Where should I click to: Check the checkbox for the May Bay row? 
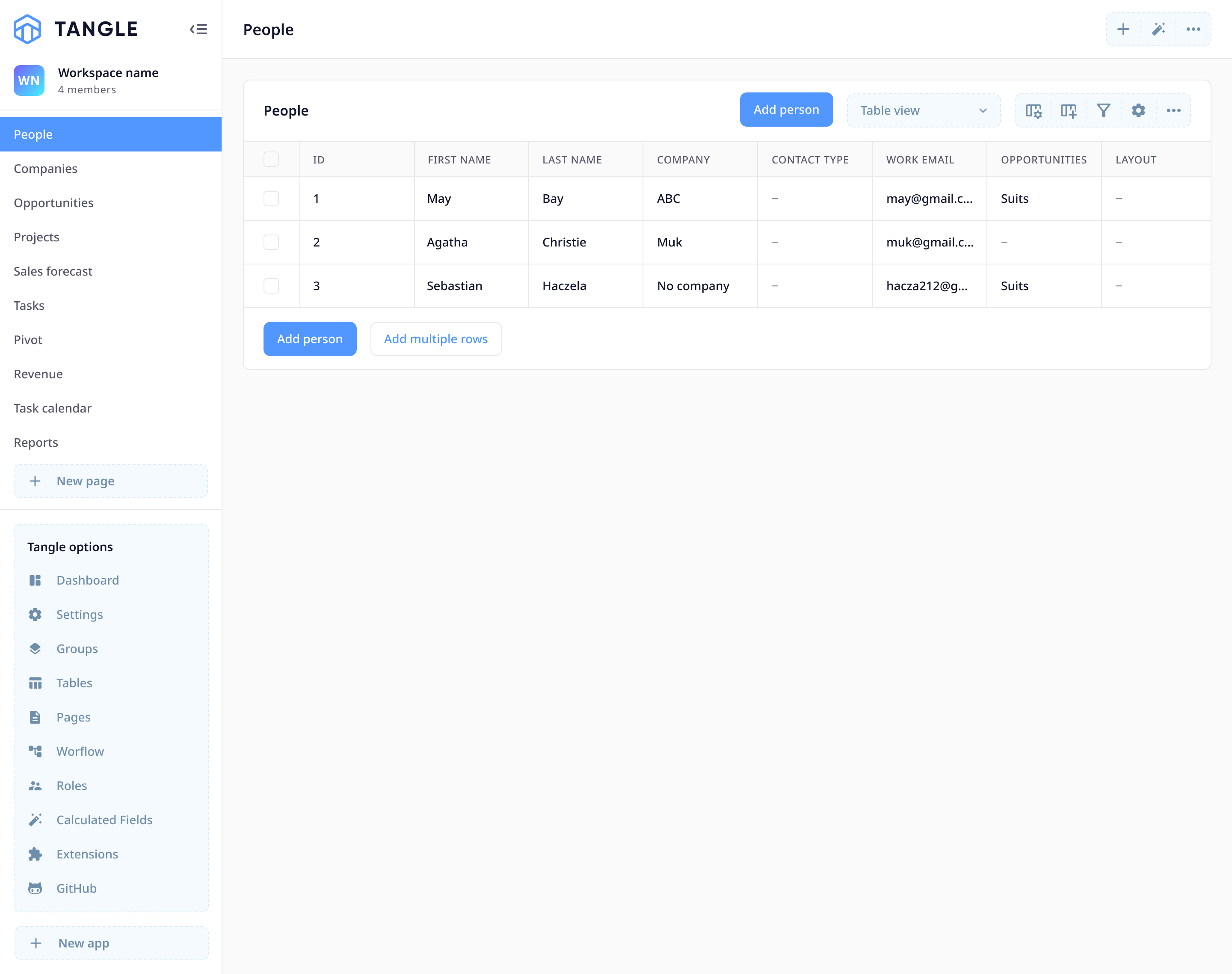271,199
